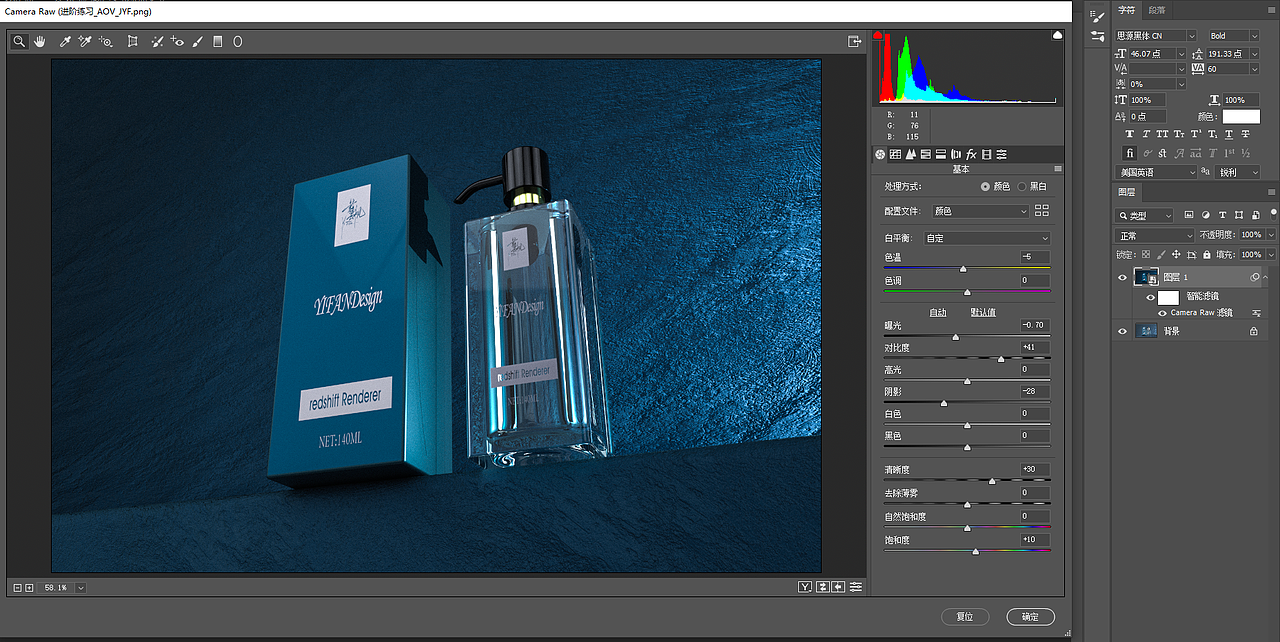Collapse the 图层 1 smart filter list
Image resolution: width=1280 pixels, height=642 pixels.
tap(1266, 277)
